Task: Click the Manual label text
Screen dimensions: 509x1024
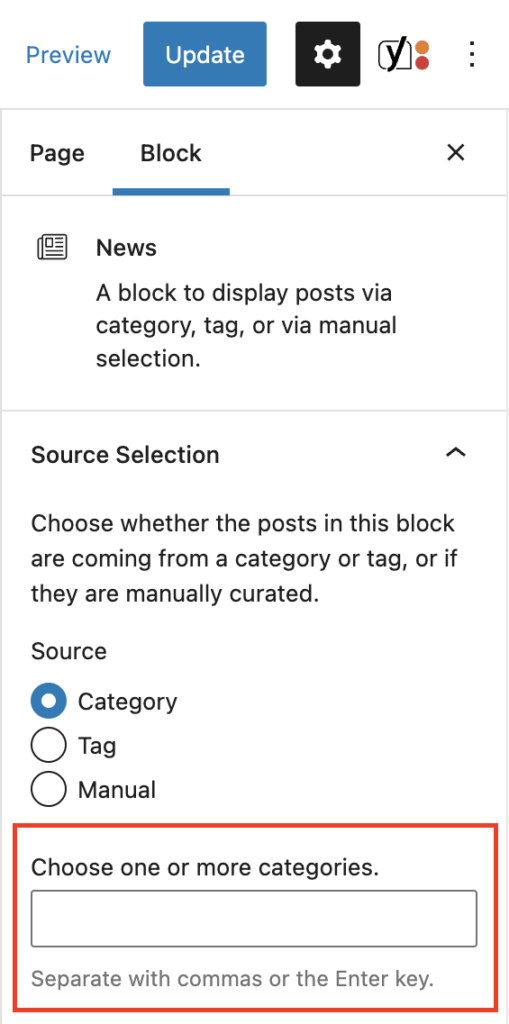Action: pos(117,790)
